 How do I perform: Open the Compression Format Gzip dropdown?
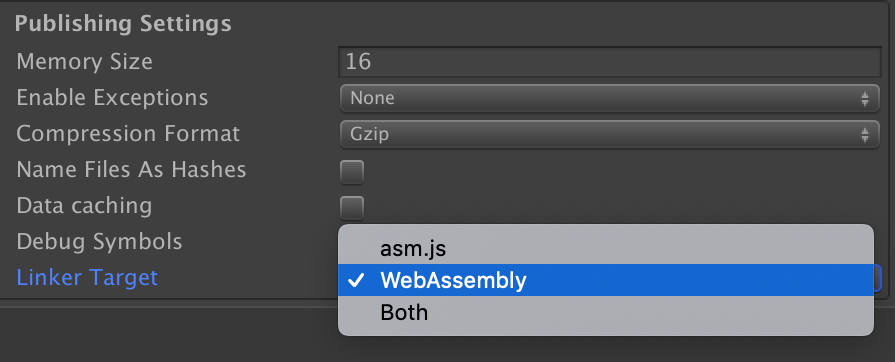tap(610, 134)
